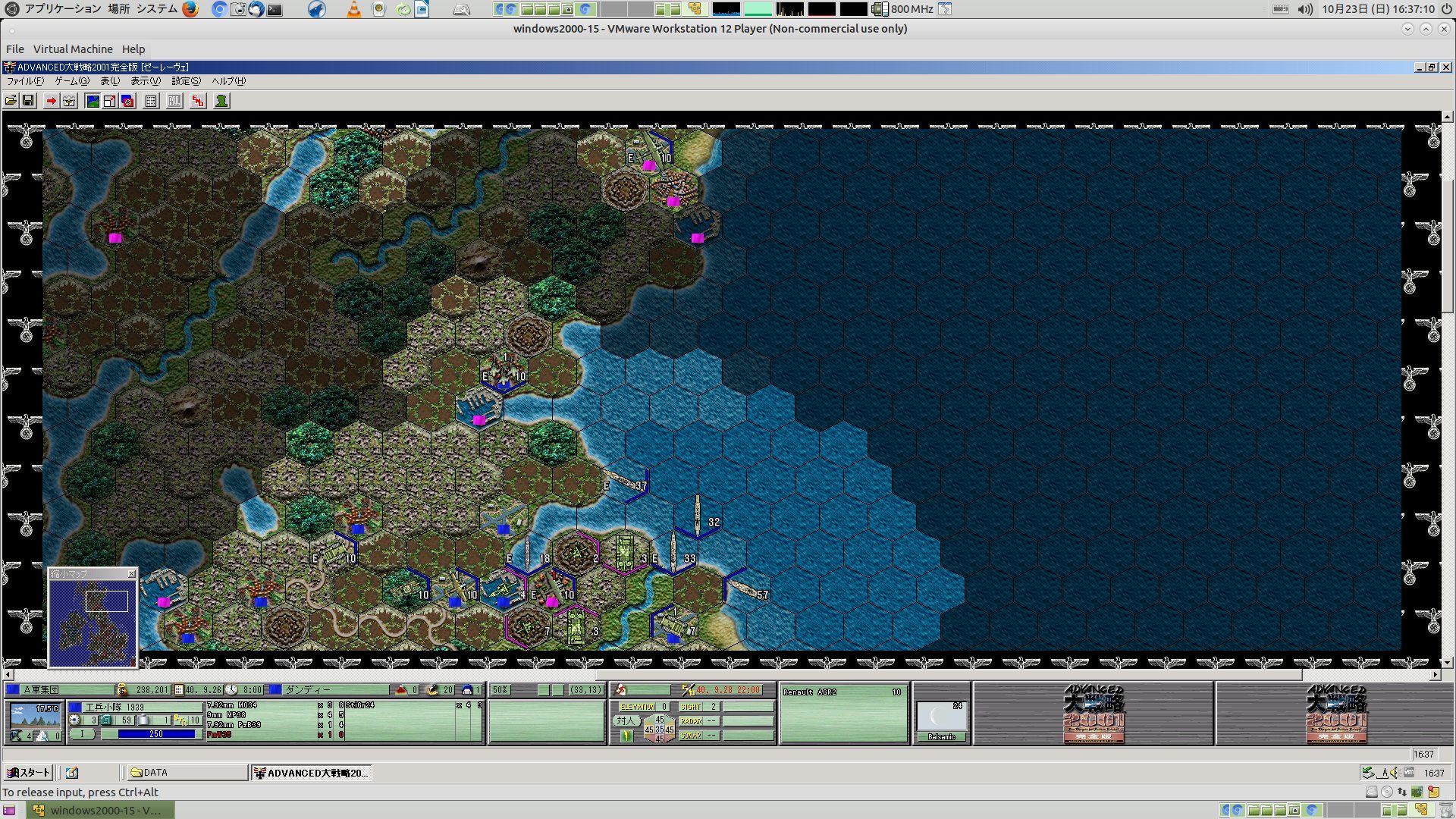Click the weather thumbnail showing 17.5°C
This screenshot has width=1456, height=819.
point(36,714)
